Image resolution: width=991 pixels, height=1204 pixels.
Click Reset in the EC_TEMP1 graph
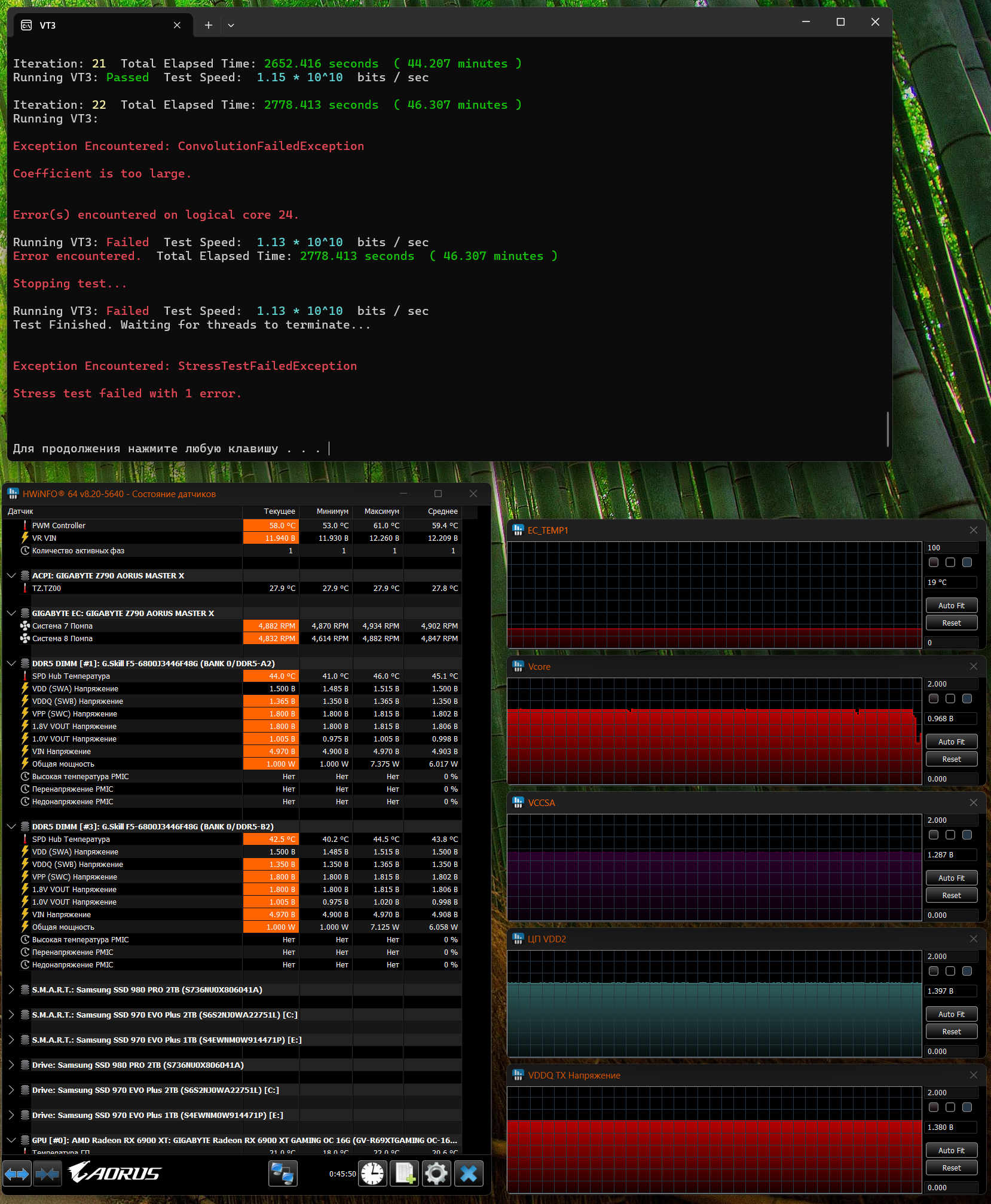pyautogui.click(x=952, y=623)
